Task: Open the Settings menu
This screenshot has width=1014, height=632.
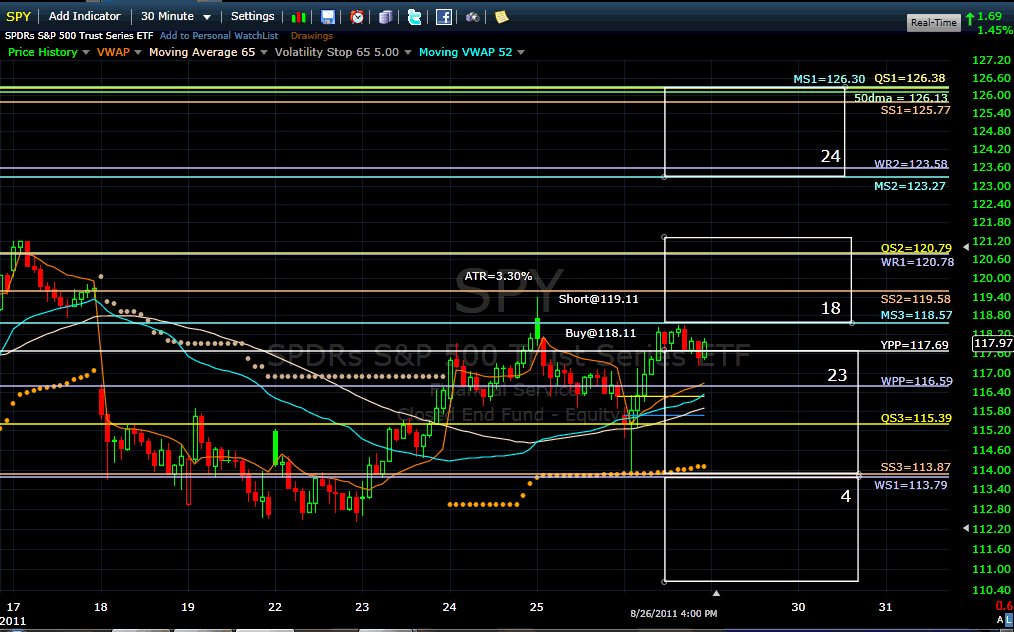Action: [x=252, y=16]
